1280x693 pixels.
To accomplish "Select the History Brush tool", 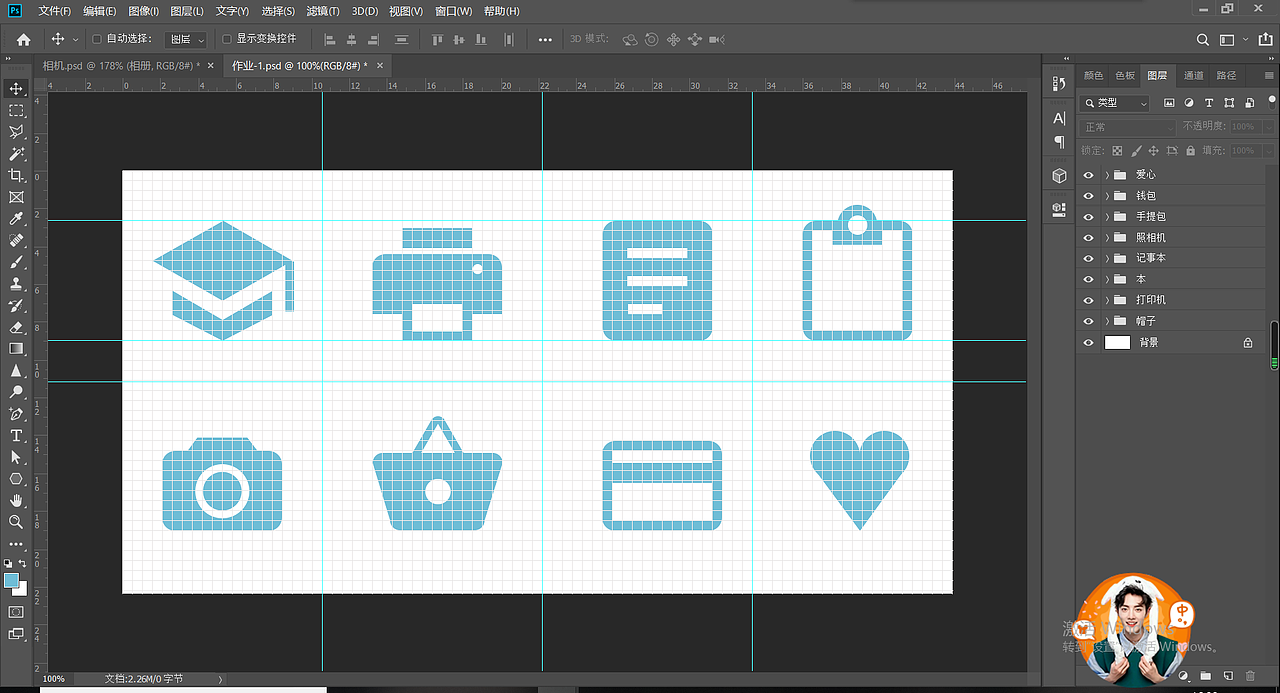I will click(16, 305).
